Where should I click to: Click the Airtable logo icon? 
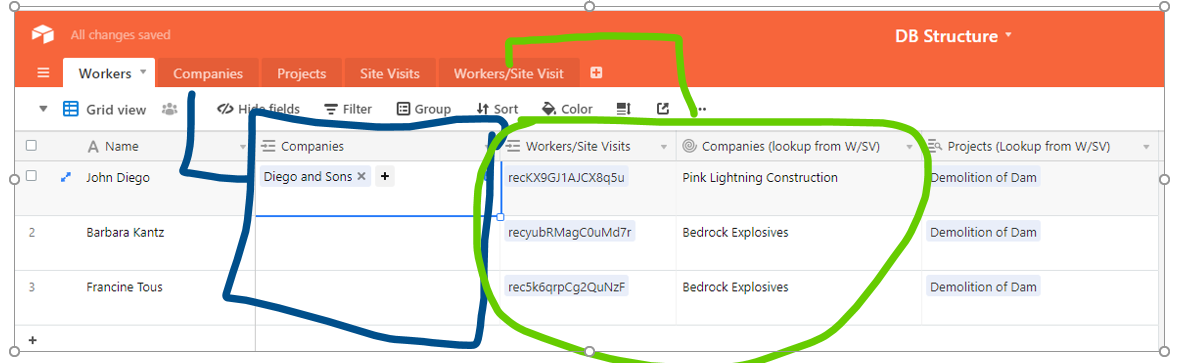click(43, 35)
